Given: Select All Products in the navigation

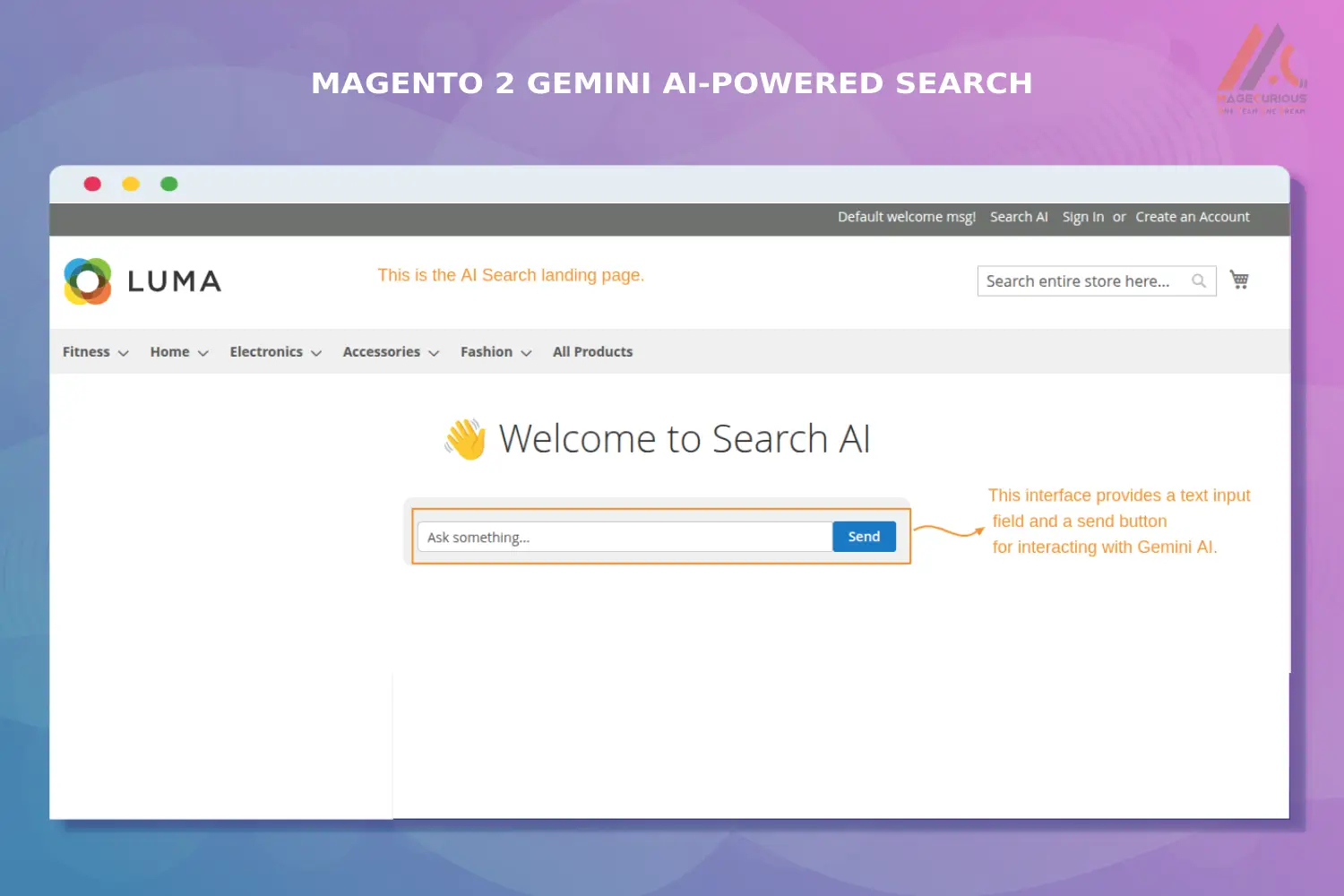Looking at the screenshot, I should click(592, 351).
